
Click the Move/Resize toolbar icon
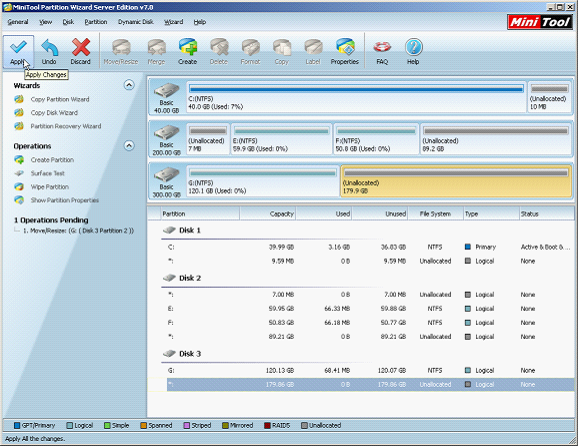(121, 47)
